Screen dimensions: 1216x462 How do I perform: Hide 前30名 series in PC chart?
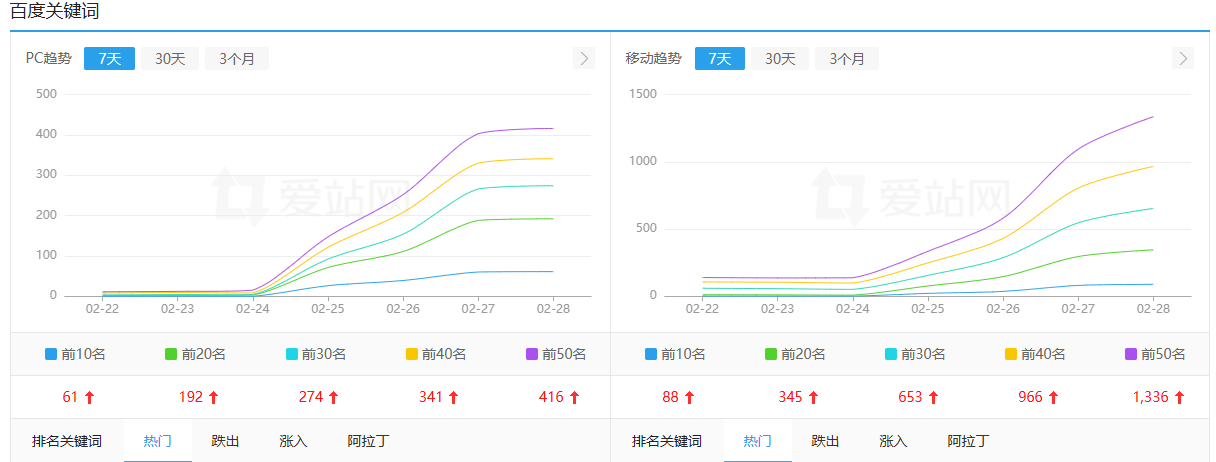315,354
